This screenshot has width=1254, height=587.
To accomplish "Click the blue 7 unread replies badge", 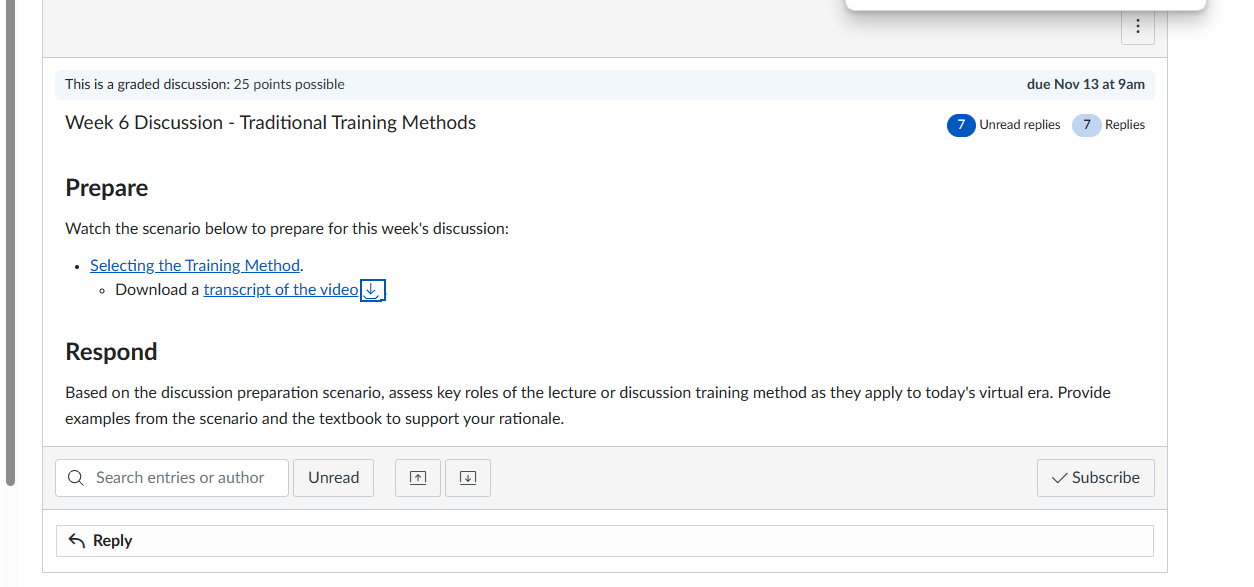I will point(961,125).
